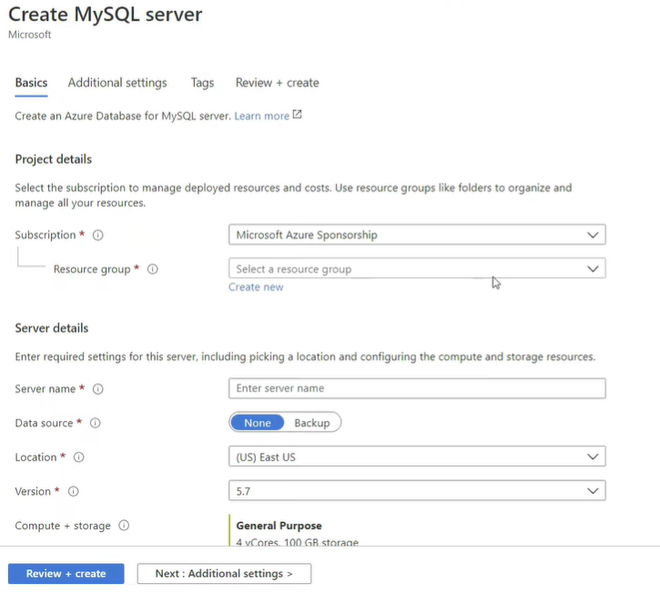
Task: Open the Tags tab
Action: pos(202,83)
